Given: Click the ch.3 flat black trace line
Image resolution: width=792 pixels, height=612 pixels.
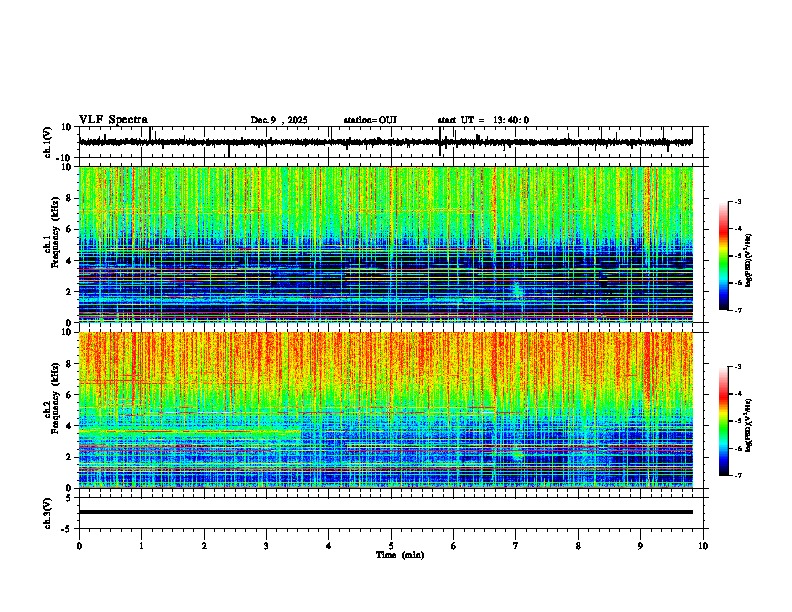Looking at the screenshot, I should click(385, 512).
